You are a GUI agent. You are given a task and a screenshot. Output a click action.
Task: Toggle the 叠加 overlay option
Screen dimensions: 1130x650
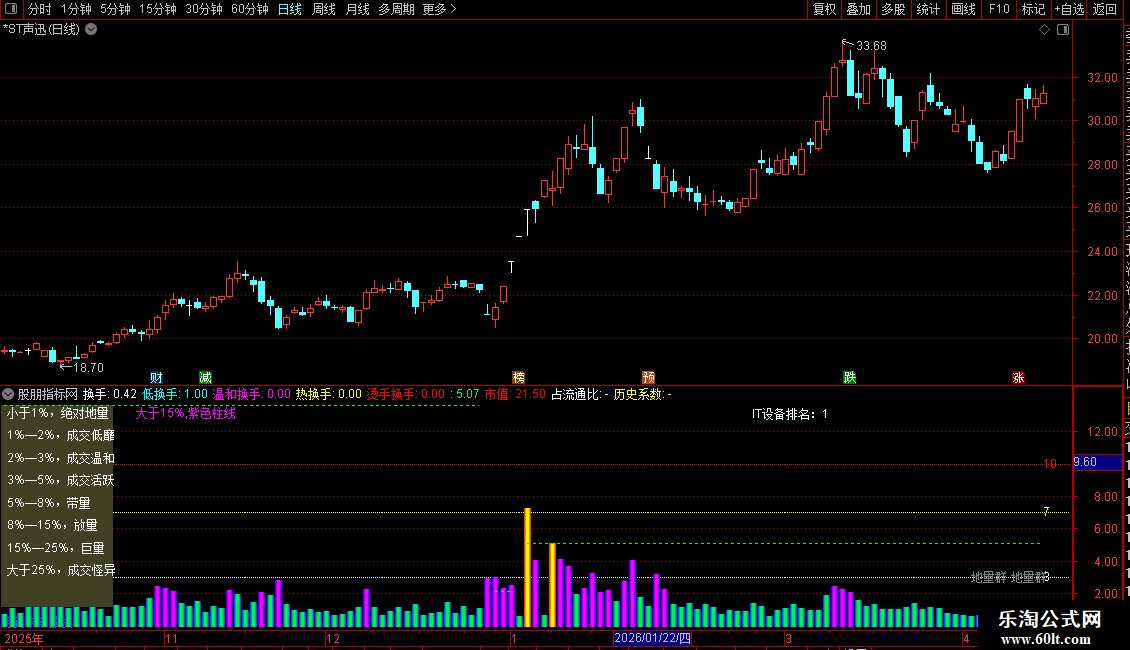tap(858, 9)
